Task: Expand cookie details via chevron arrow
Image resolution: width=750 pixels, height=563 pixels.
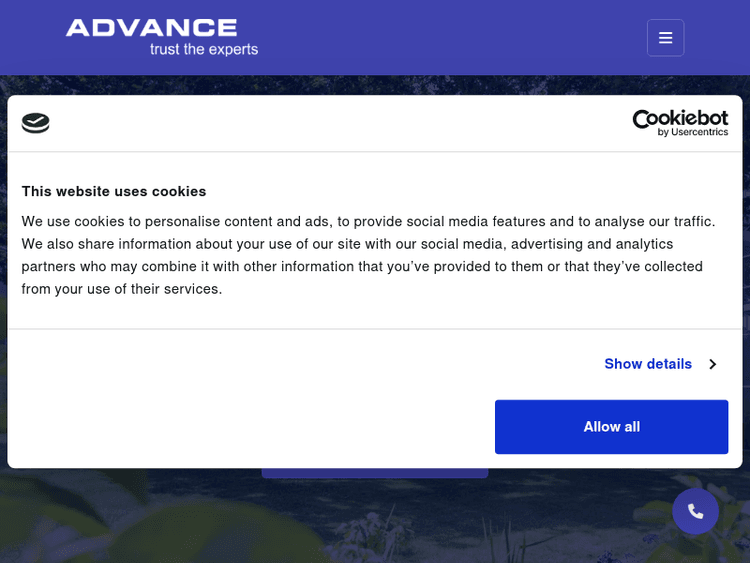Action: (x=712, y=364)
